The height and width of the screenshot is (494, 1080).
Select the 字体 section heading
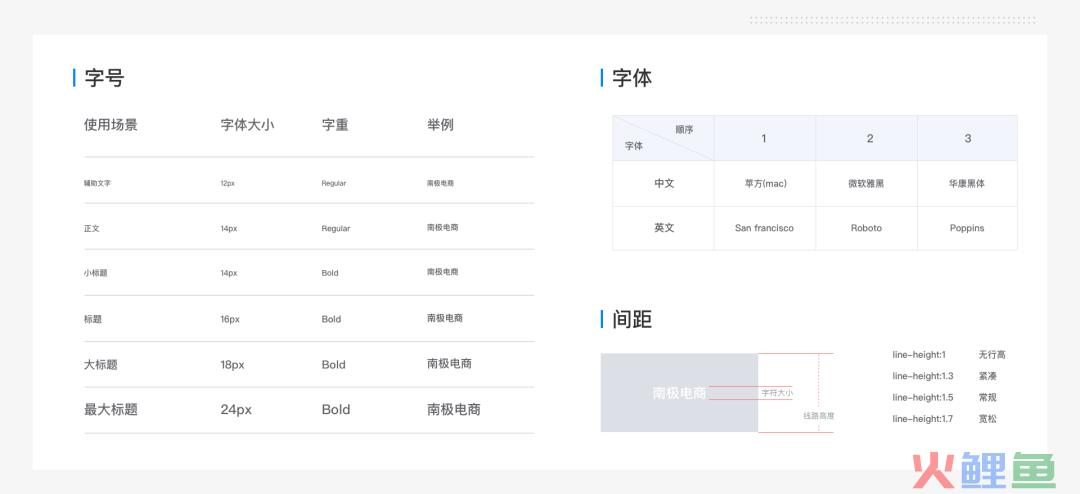coord(632,78)
